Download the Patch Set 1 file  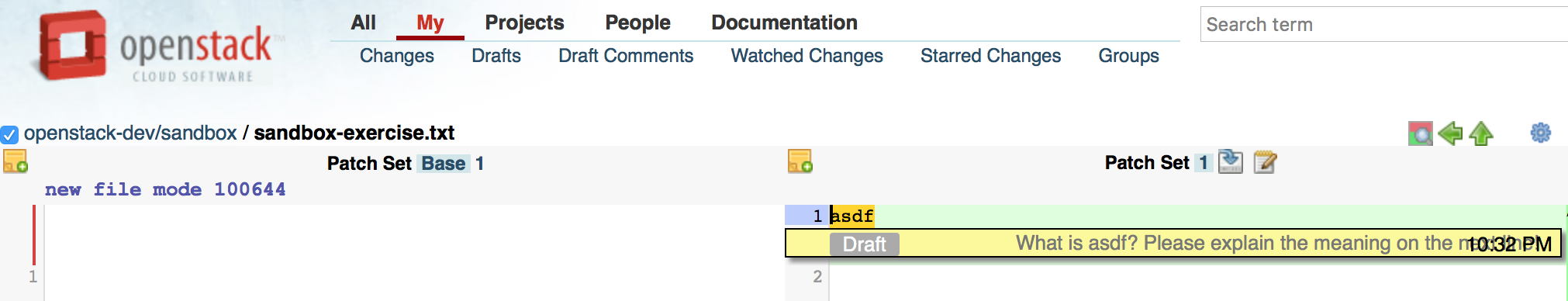pos(1230,161)
